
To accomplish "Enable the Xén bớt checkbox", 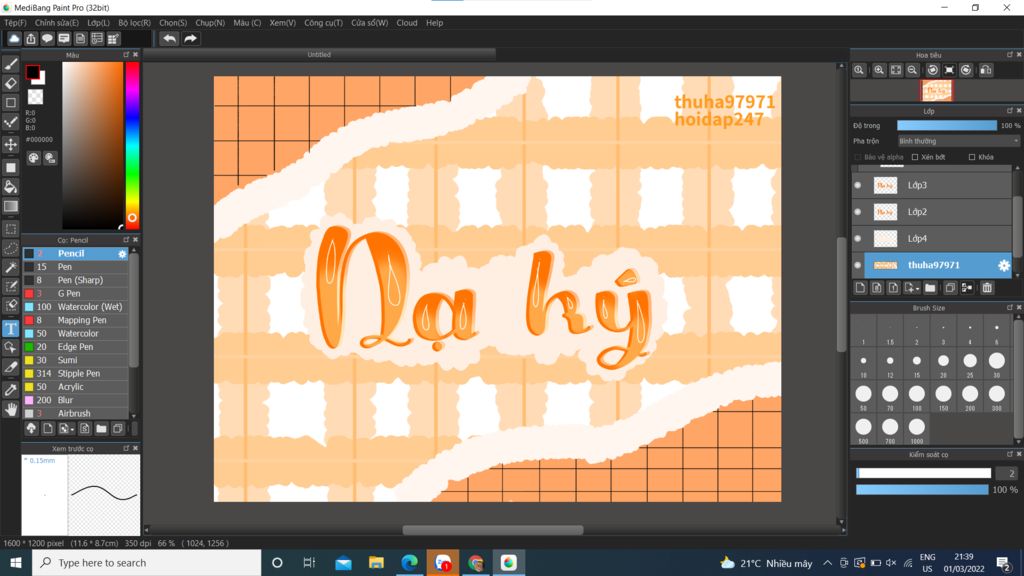I will pos(915,157).
